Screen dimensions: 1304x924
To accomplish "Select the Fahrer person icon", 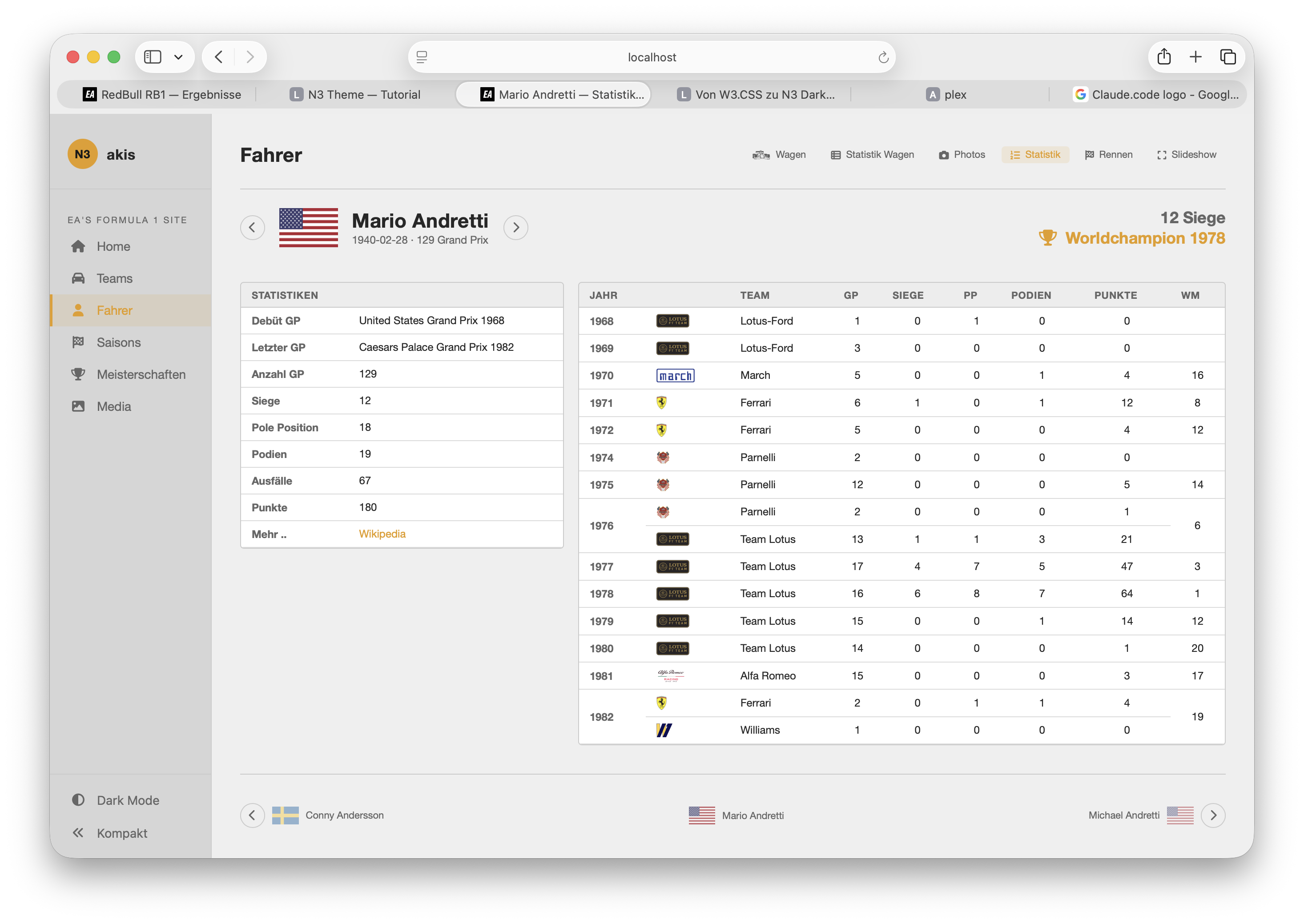I will click(x=79, y=310).
